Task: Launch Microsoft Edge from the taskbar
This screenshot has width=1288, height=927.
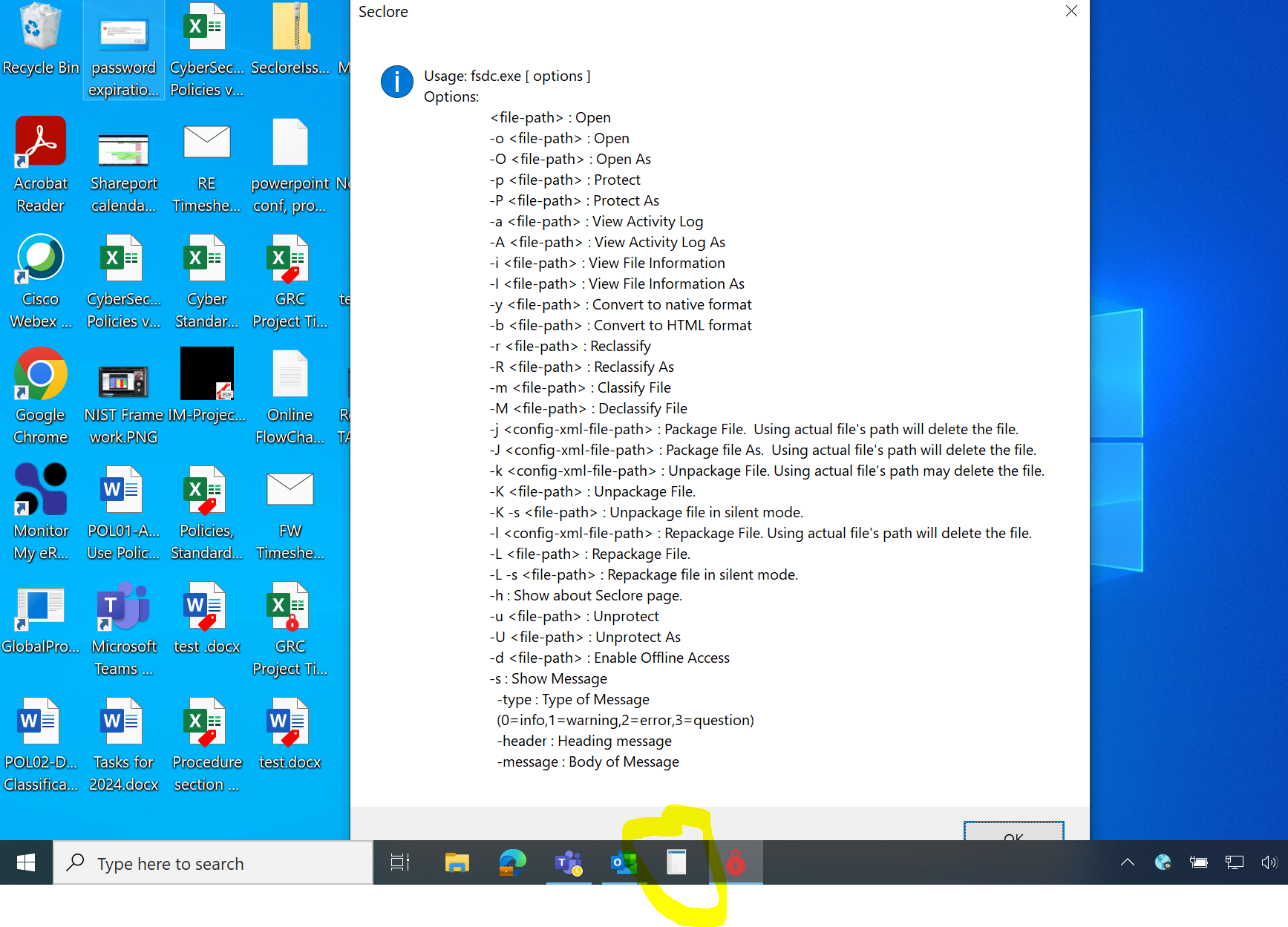Action: tap(512, 862)
